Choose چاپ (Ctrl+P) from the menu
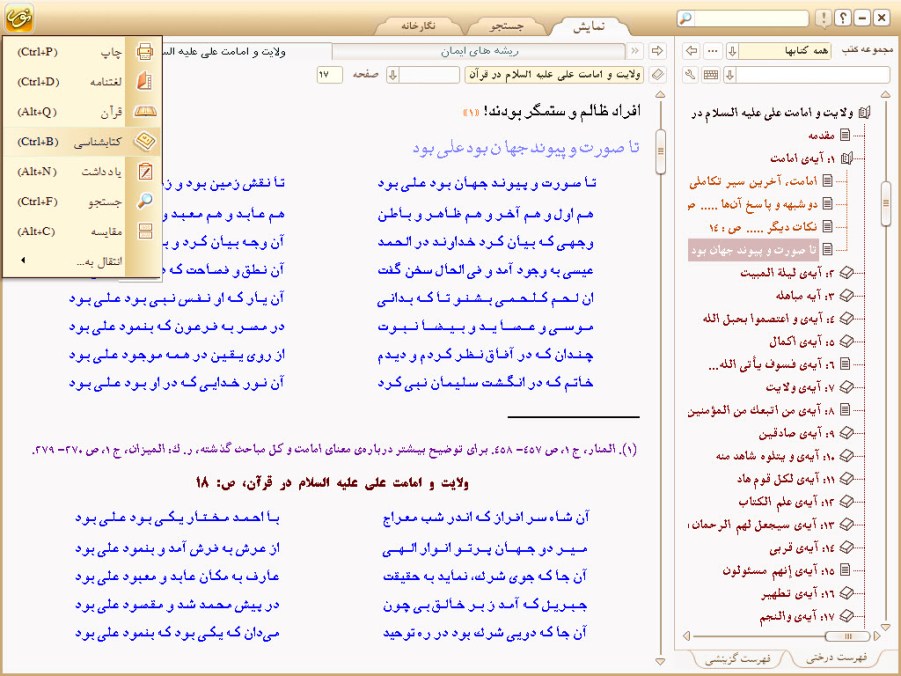Screen dimensions: 901x676 pyautogui.click(x=82, y=52)
